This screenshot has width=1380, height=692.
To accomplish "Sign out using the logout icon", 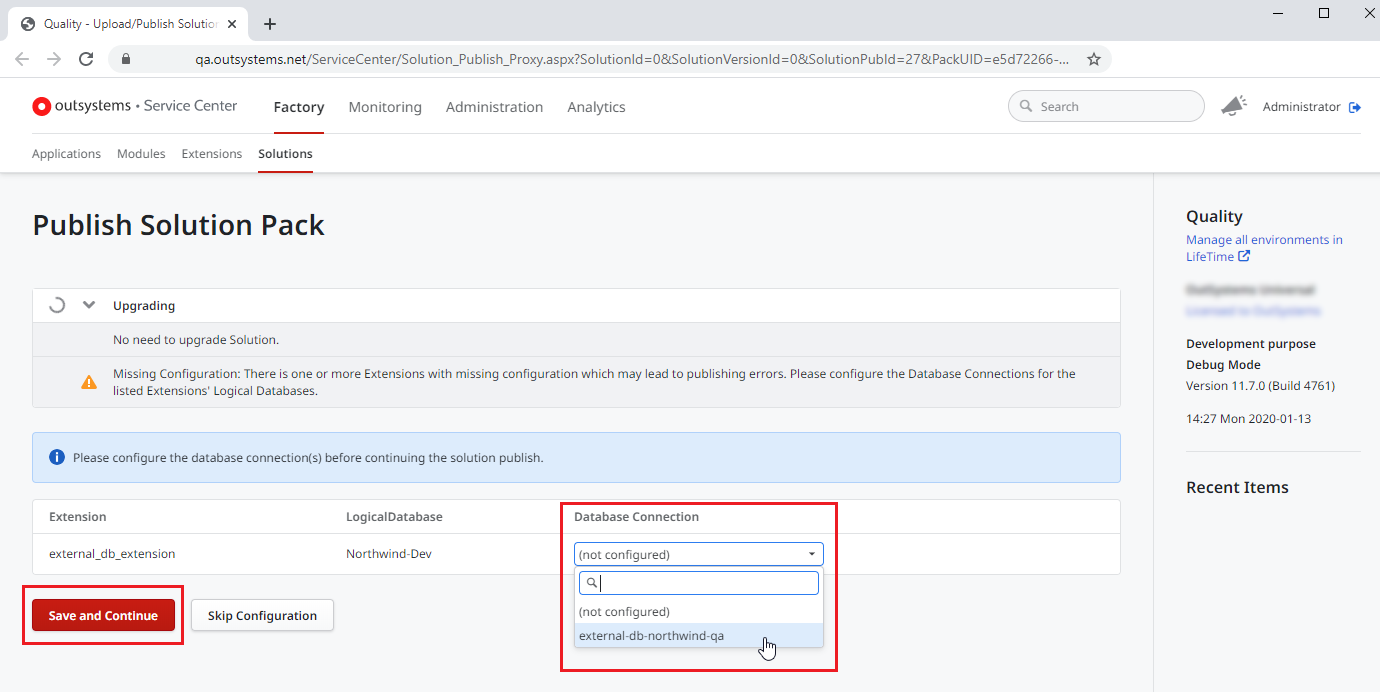I will pyautogui.click(x=1357, y=106).
